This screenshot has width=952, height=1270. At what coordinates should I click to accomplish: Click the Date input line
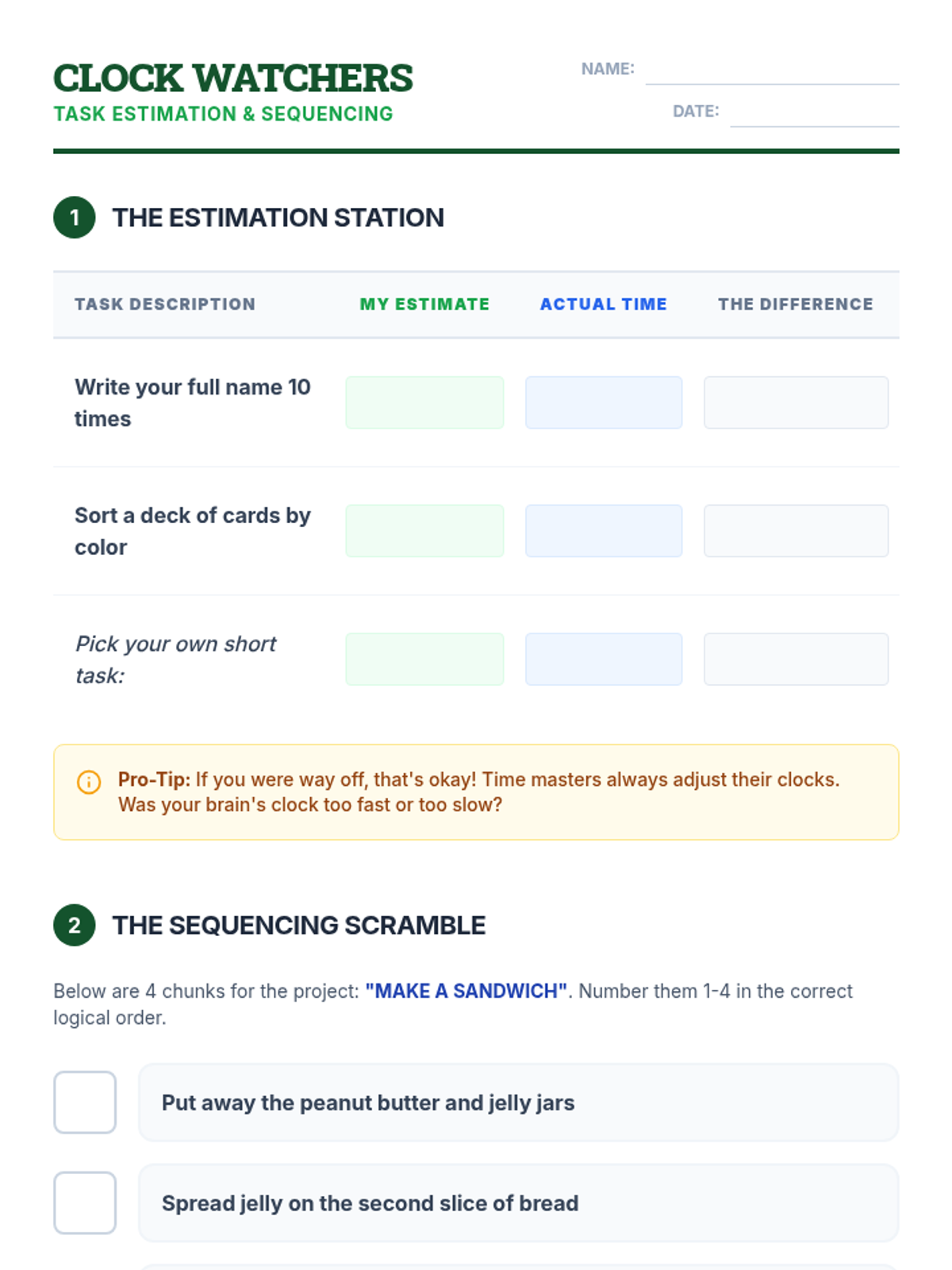click(814, 114)
